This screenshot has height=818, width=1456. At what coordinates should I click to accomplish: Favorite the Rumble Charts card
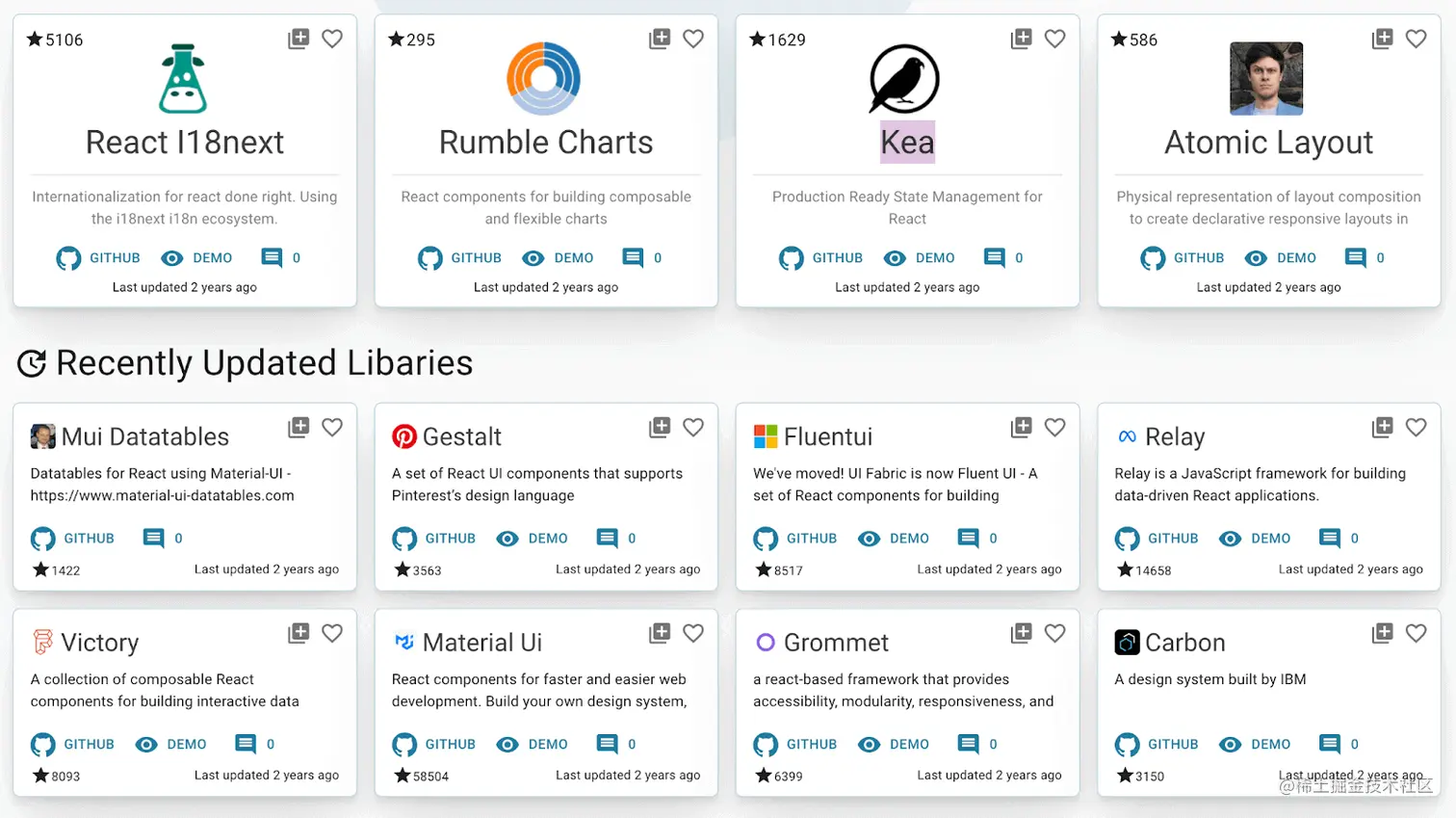pos(693,39)
